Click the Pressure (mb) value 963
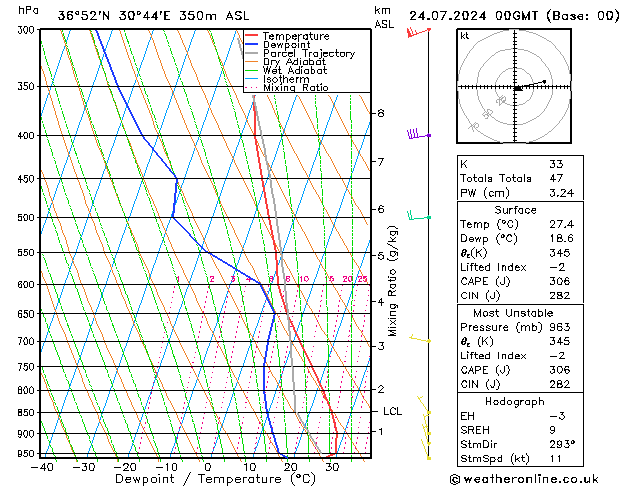The width and height of the screenshot is (629, 486). click(560, 327)
